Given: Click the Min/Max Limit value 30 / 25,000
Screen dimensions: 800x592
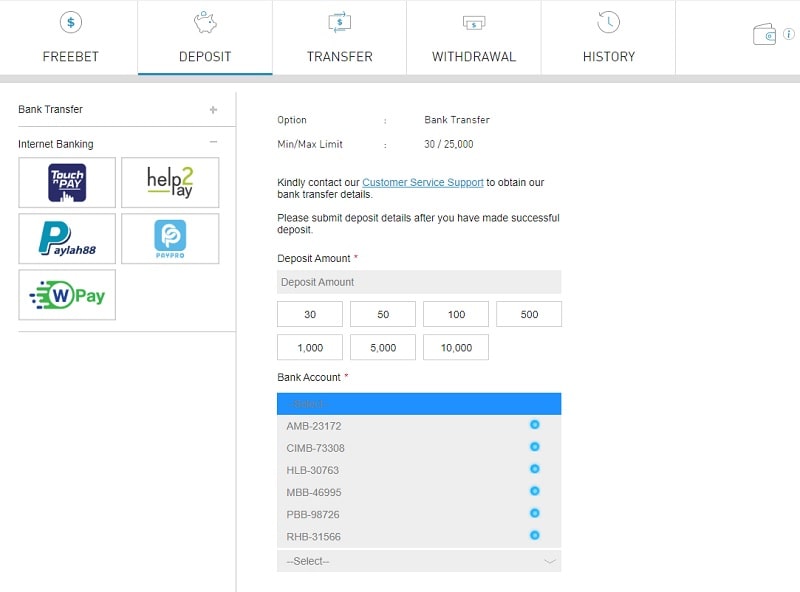Looking at the screenshot, I should (448, 144).
